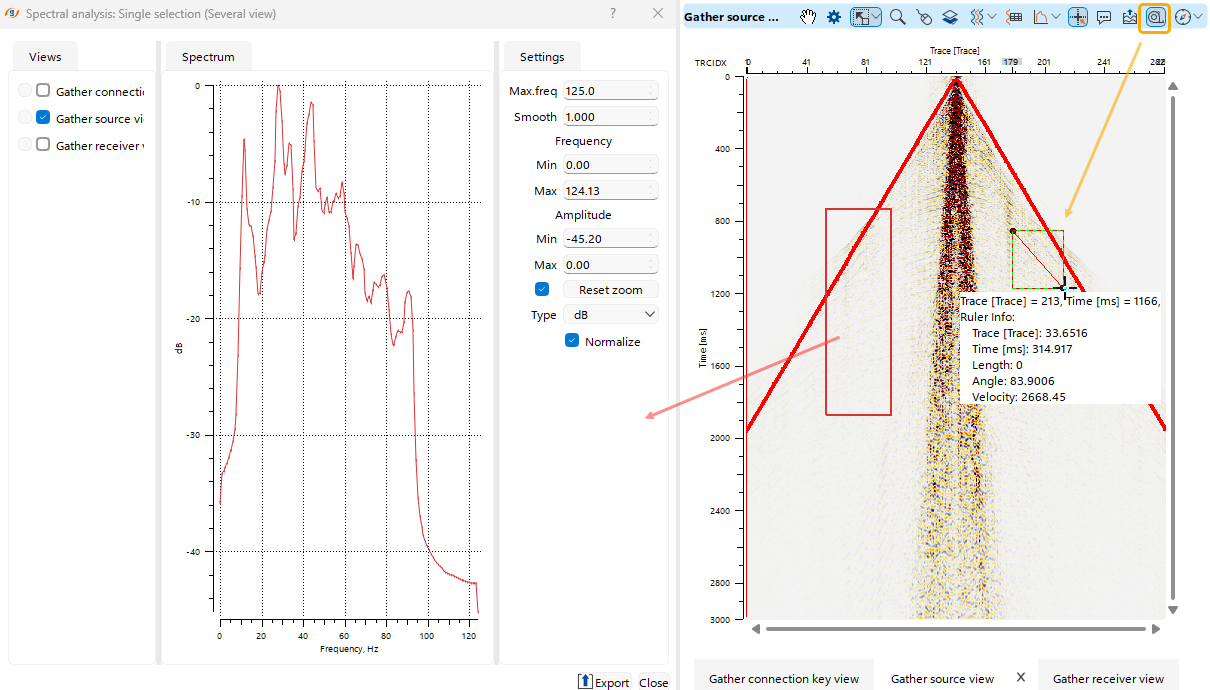Select the hand pan tool
This screenshot has width=1210, height=690.
click(808, 17)
